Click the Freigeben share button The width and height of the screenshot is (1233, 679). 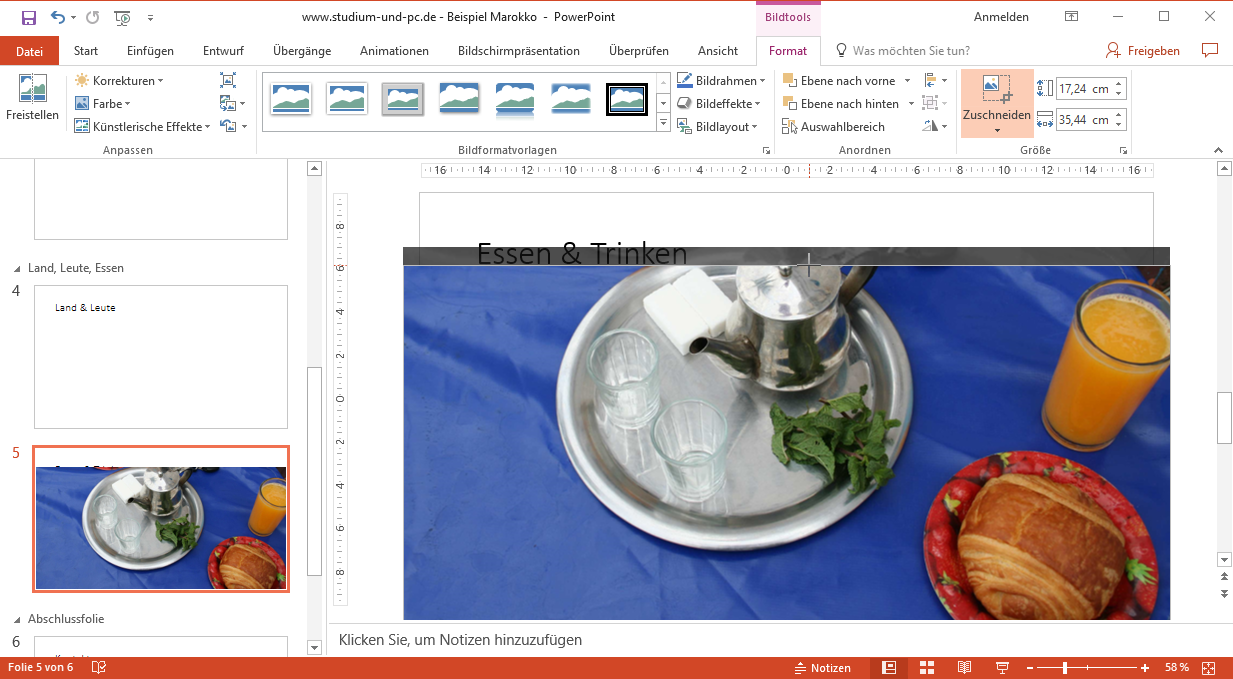point(1143,51)
